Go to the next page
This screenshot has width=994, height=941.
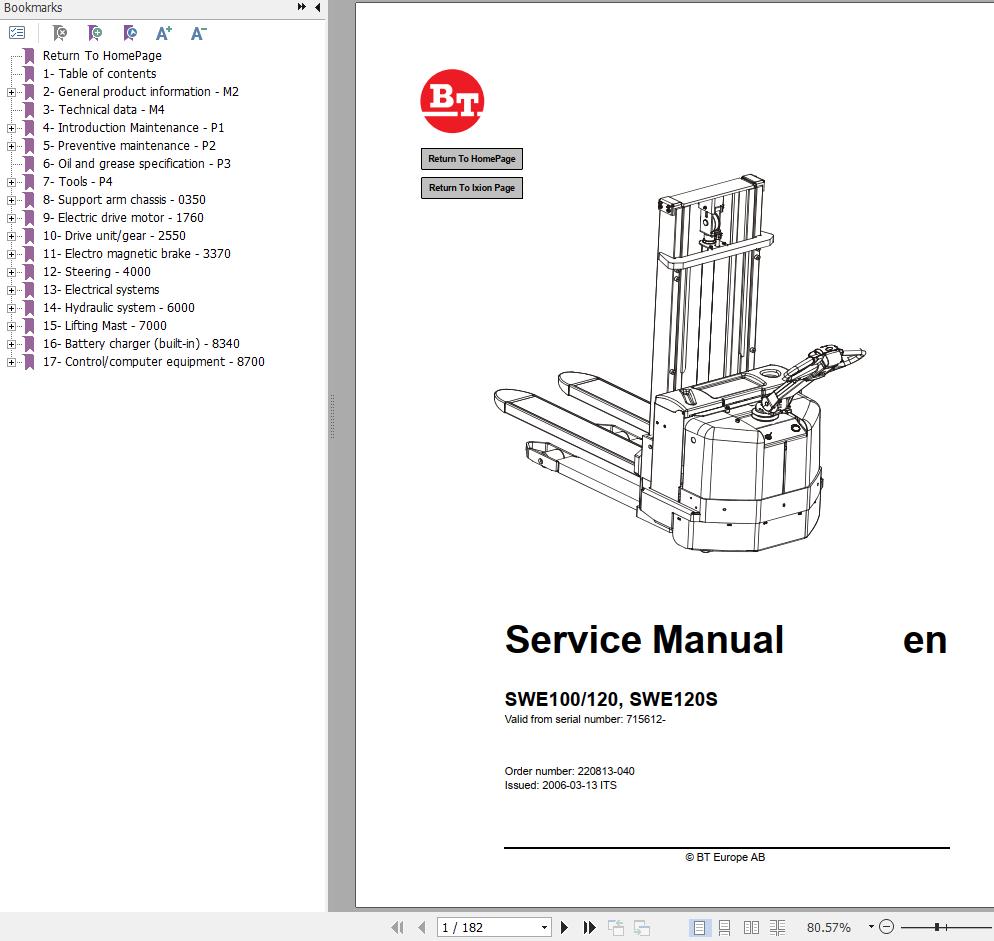coord(565,927)
